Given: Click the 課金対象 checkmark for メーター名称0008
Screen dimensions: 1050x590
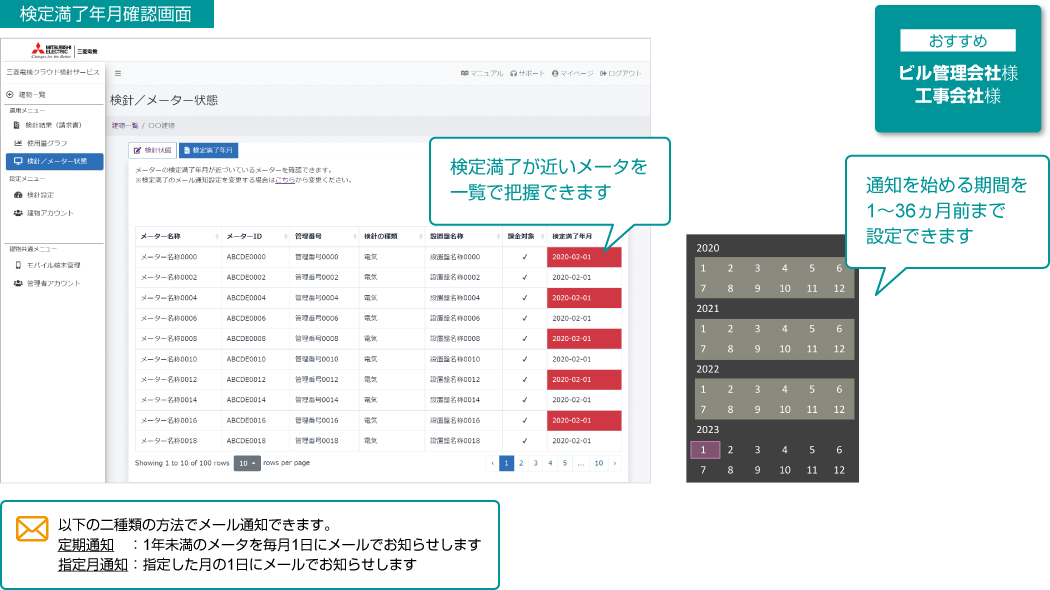Looking at the screenshot, I should (x=524, y=339).
